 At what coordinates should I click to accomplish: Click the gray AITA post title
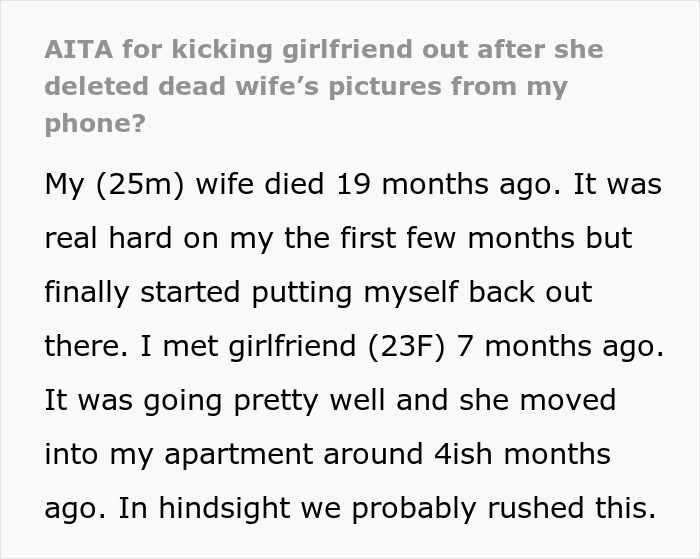[324, 86]
